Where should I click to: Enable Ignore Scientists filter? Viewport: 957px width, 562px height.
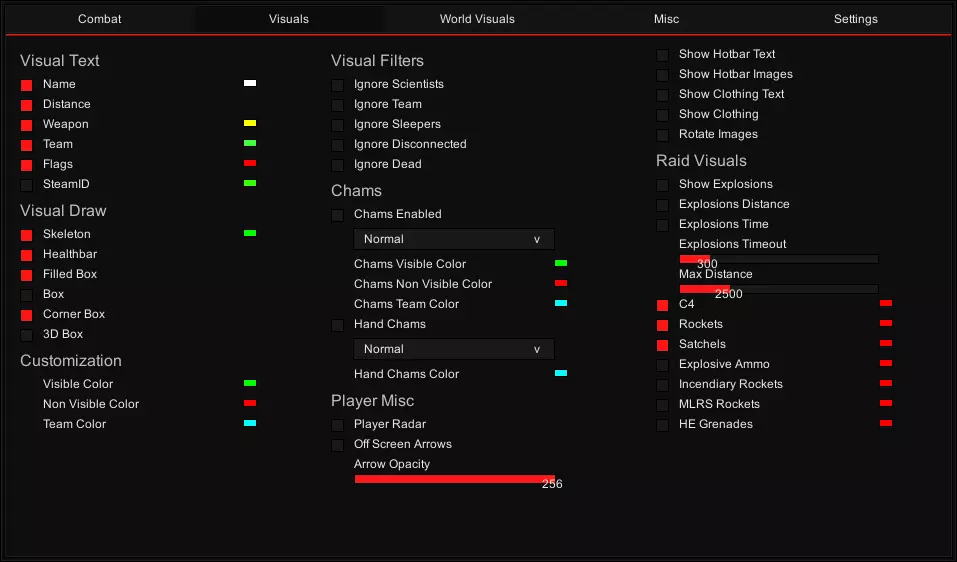[338, 85]
